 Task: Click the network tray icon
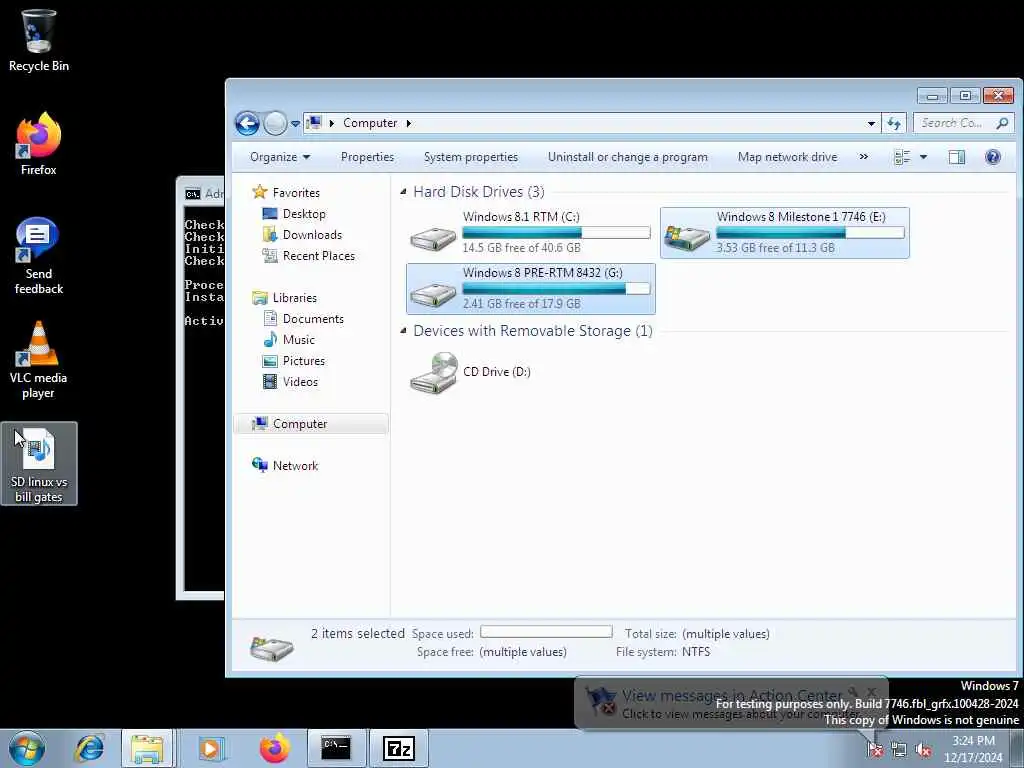[x=899, y=750]
